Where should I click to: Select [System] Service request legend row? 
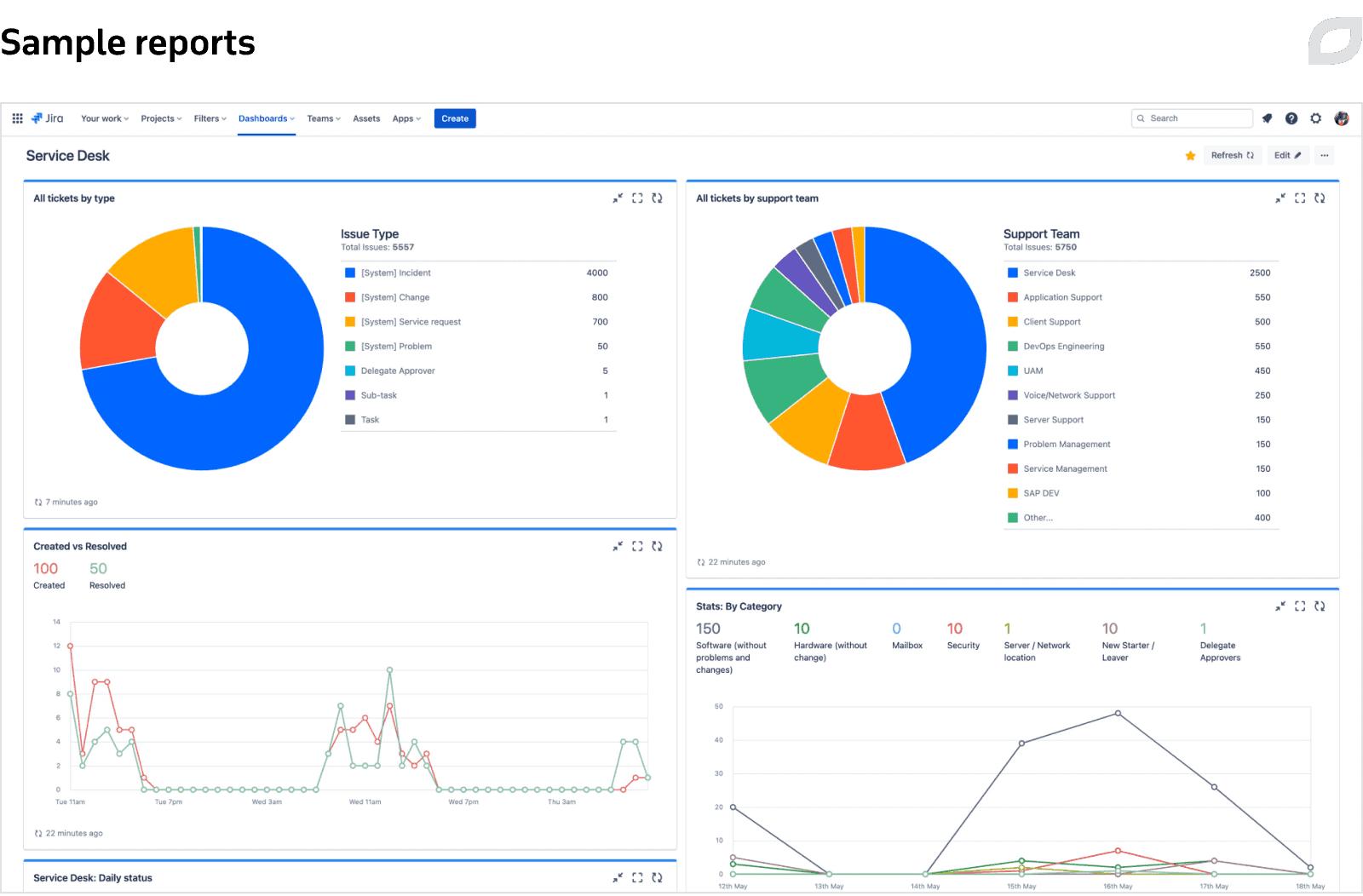click(478, 322)
